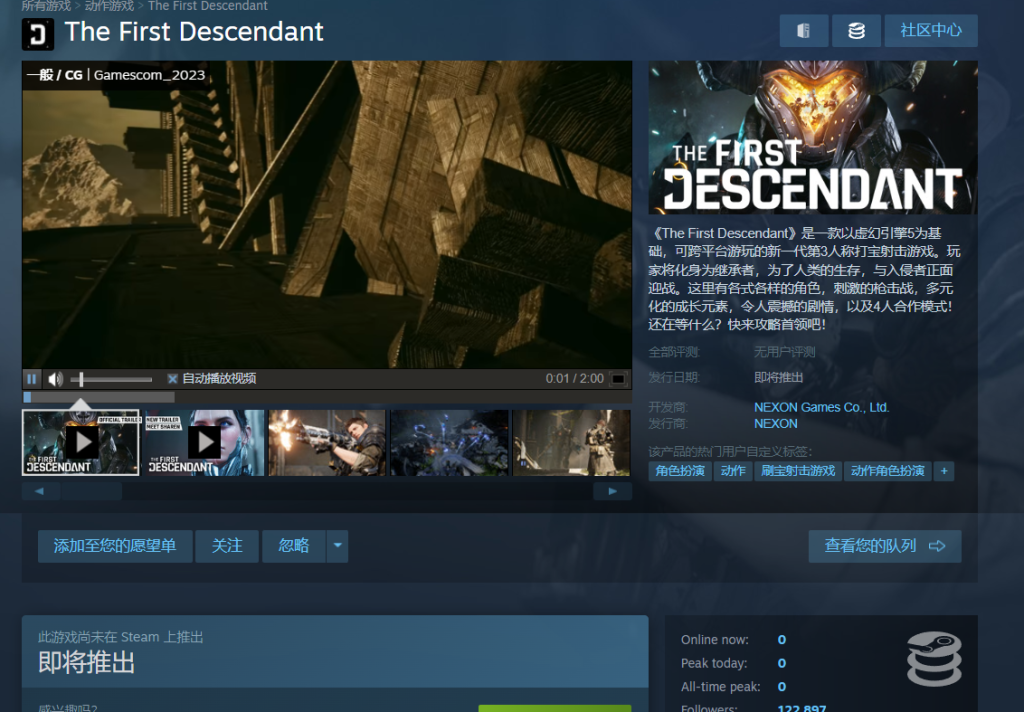Toggle fullscreen video mode
Image resolution: width=1024 pixels, height=712 pixels.
(x=618, y=379)
